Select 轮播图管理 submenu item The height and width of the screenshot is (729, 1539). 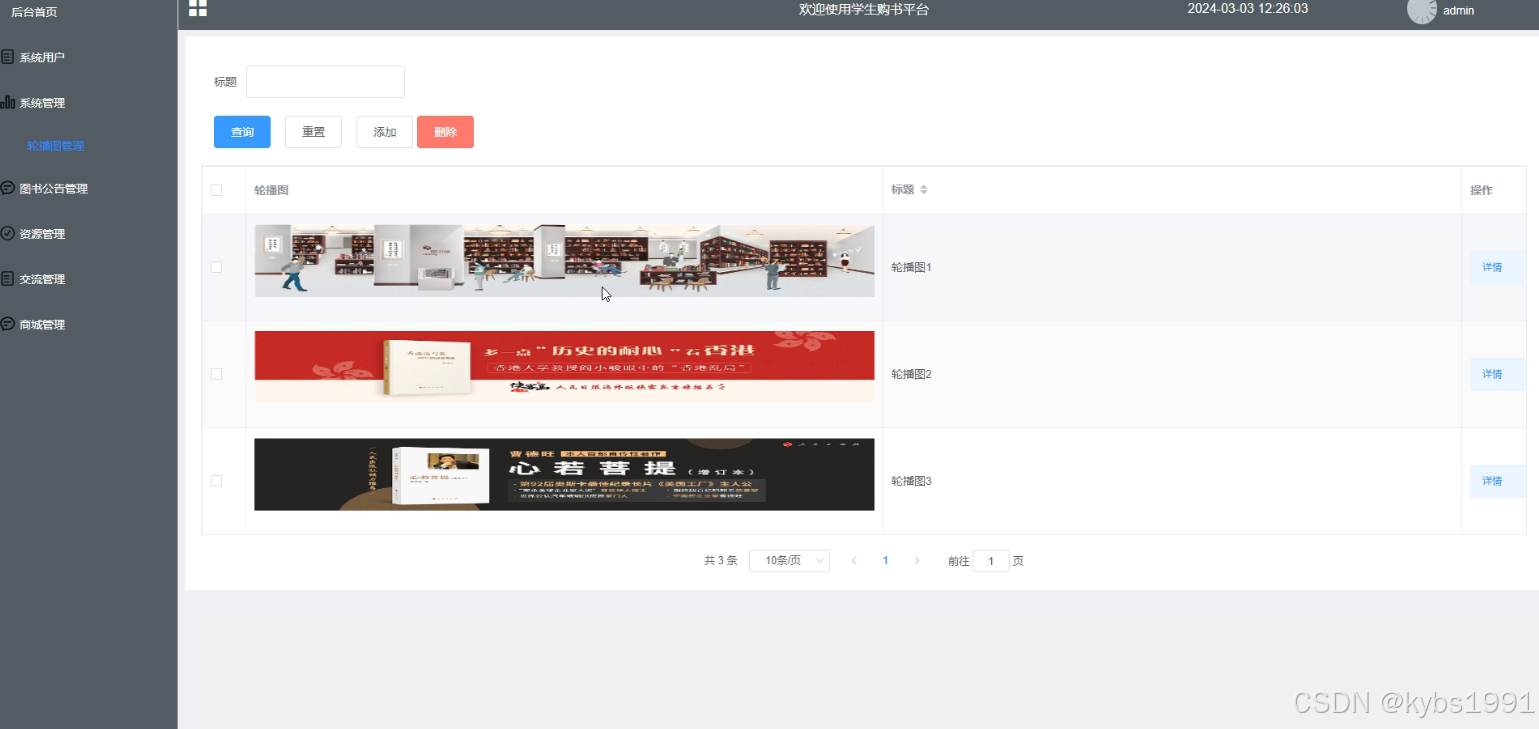point(56,146)
